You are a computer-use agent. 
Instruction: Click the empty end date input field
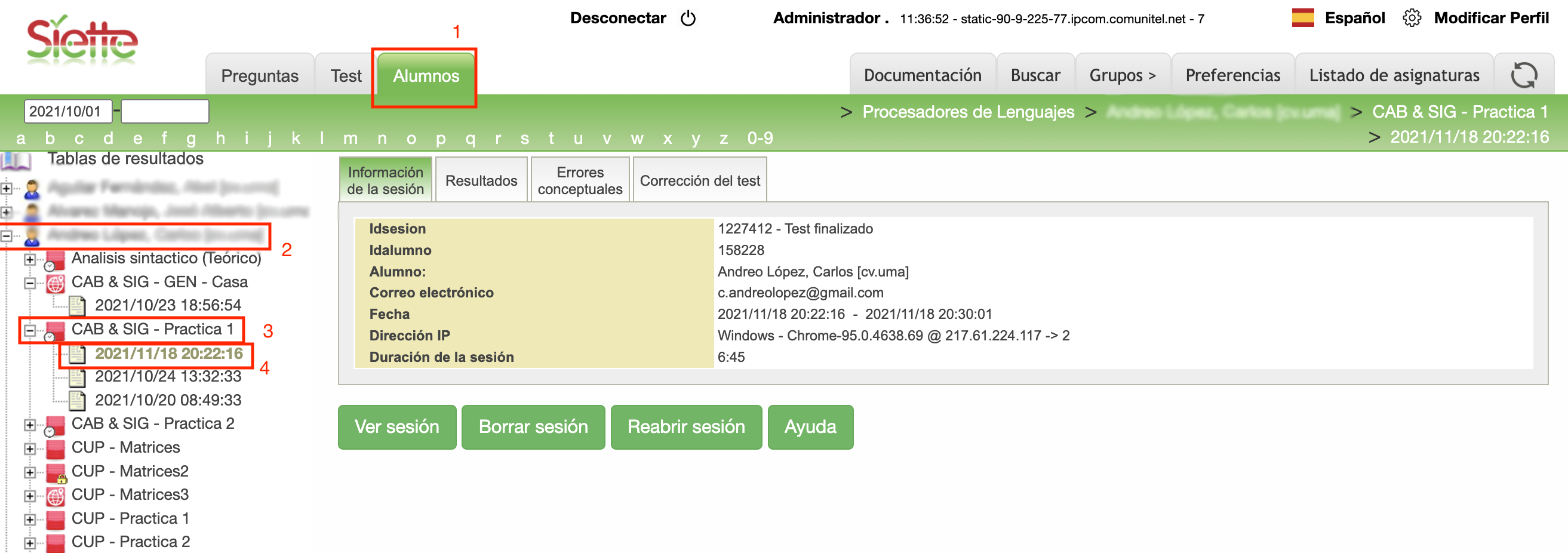click(x=165, y=112)
